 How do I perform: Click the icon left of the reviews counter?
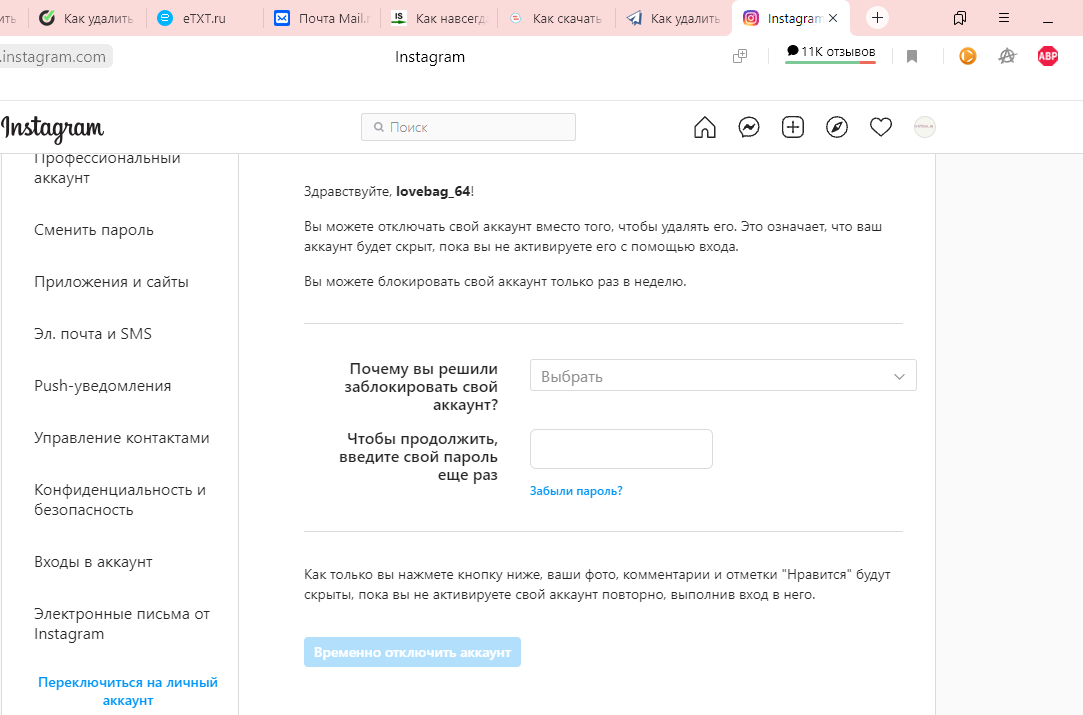coord(740,57)
